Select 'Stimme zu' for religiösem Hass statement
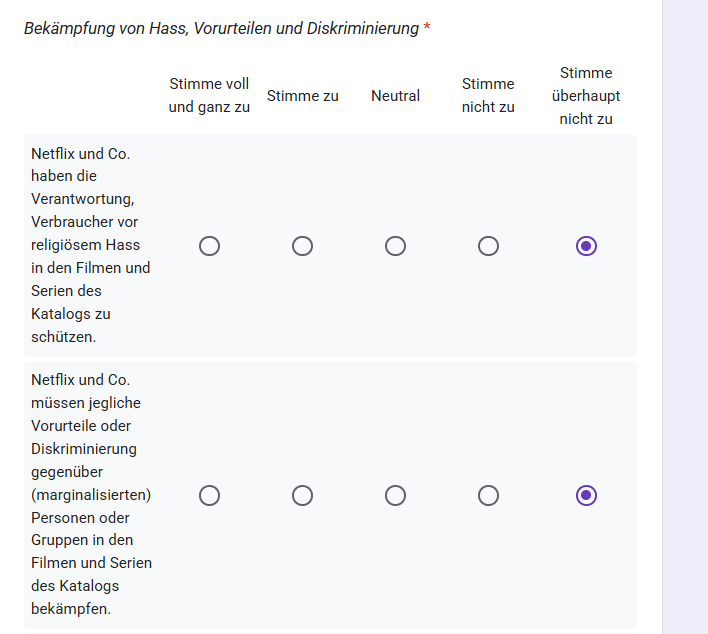This screenshot has height=634, width=708. pos(303,246)
